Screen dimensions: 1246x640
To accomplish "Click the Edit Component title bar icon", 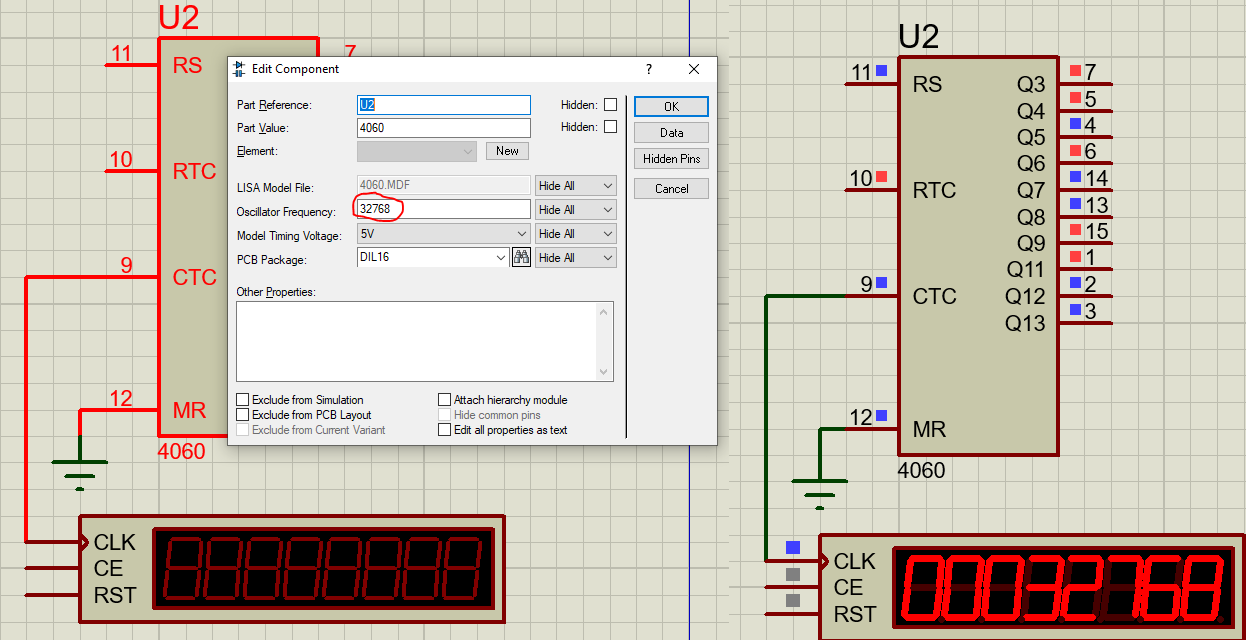I will pos(239,69).
